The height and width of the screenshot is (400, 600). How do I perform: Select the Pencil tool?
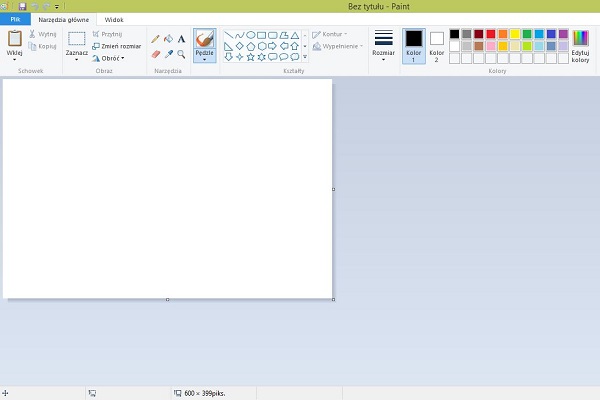coord(155,39)
